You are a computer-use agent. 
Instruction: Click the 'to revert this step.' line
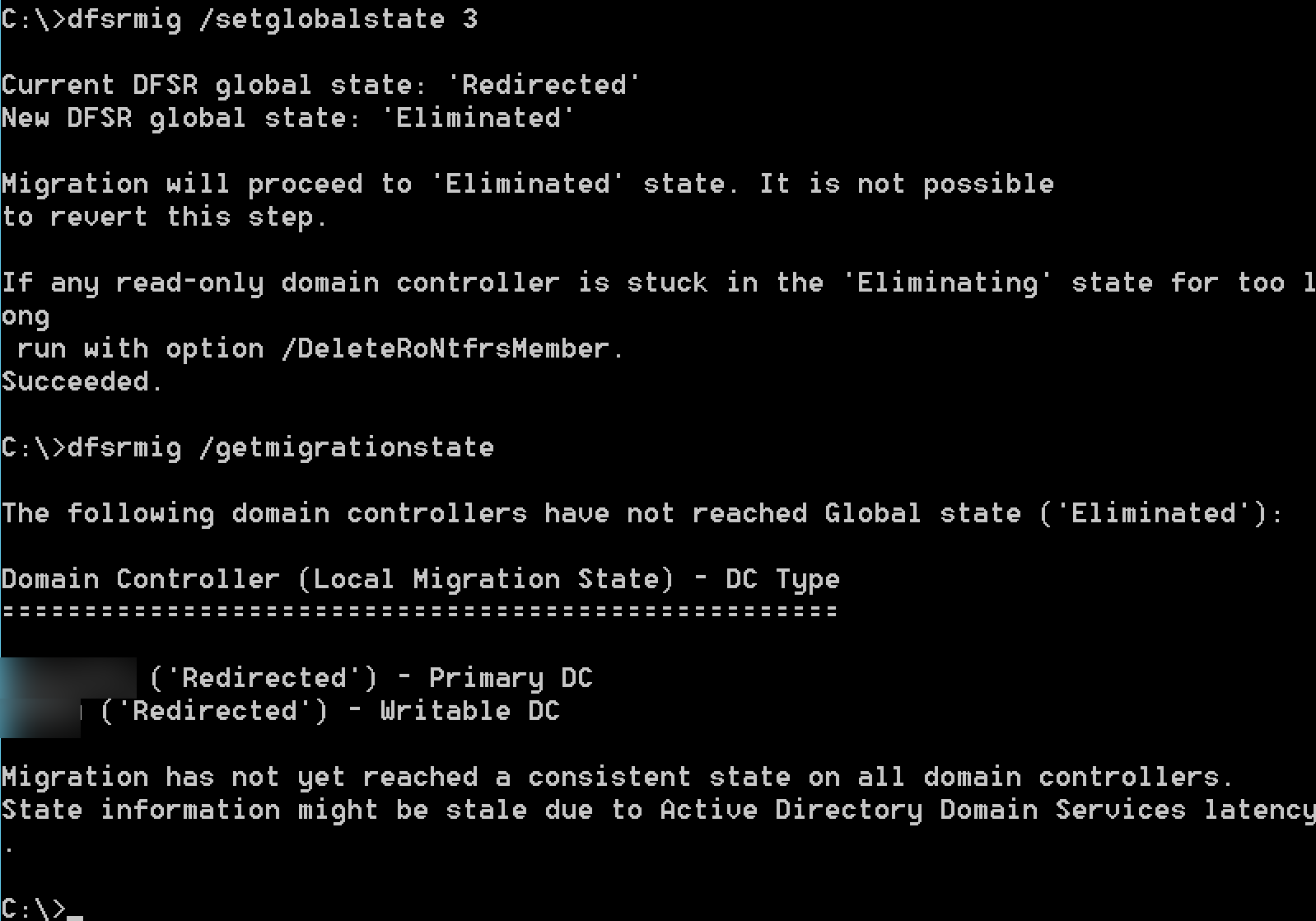(165, 217)
